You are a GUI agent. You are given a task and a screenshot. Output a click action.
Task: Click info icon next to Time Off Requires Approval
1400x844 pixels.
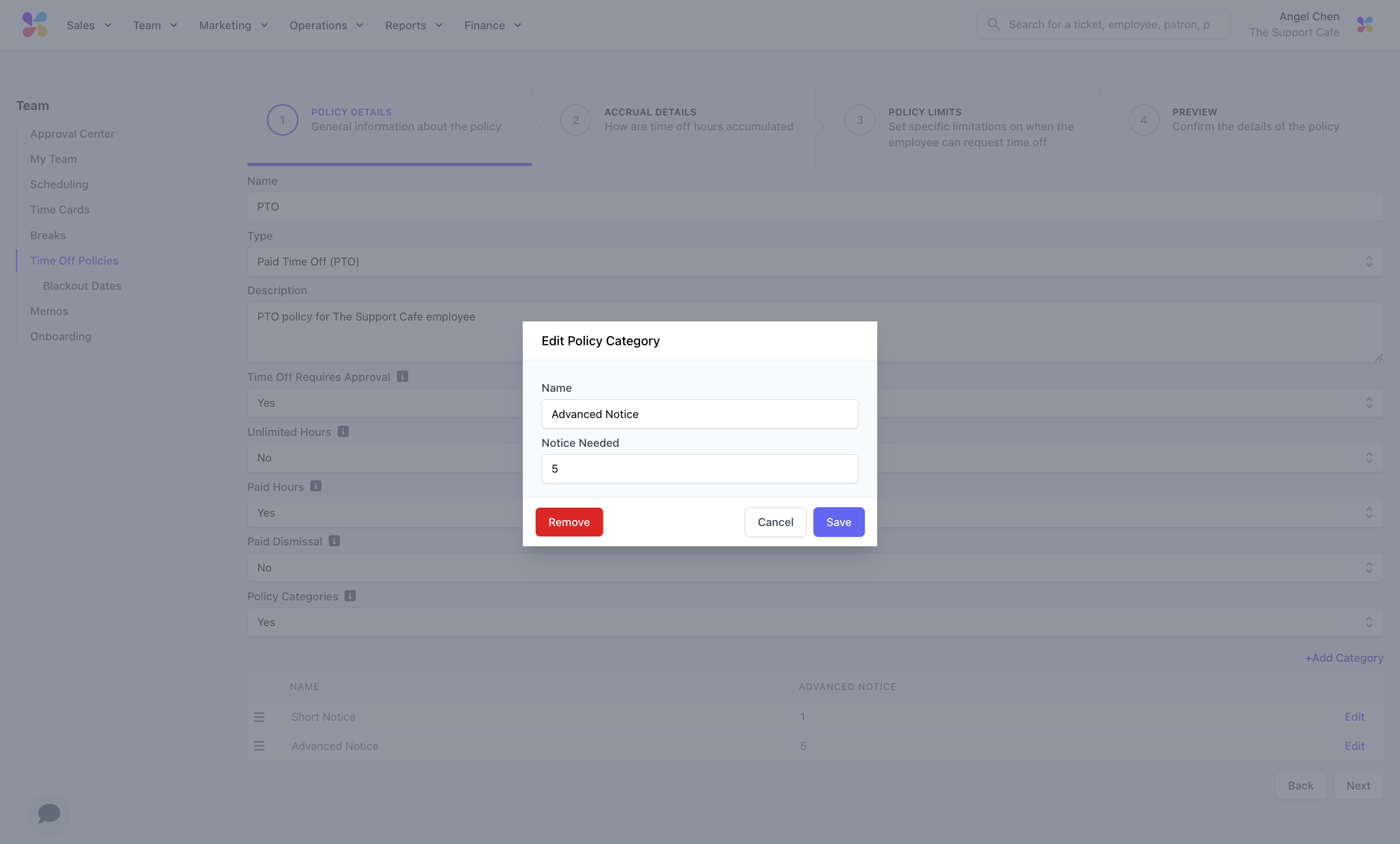tap(402, 376)
